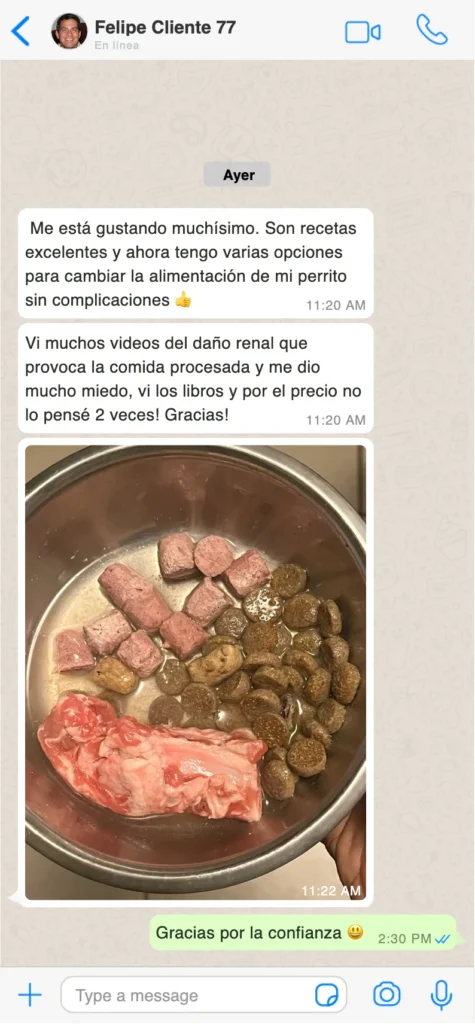Click the Type a message field
The width and height of the screenshot is (475, 1024).
204,995
